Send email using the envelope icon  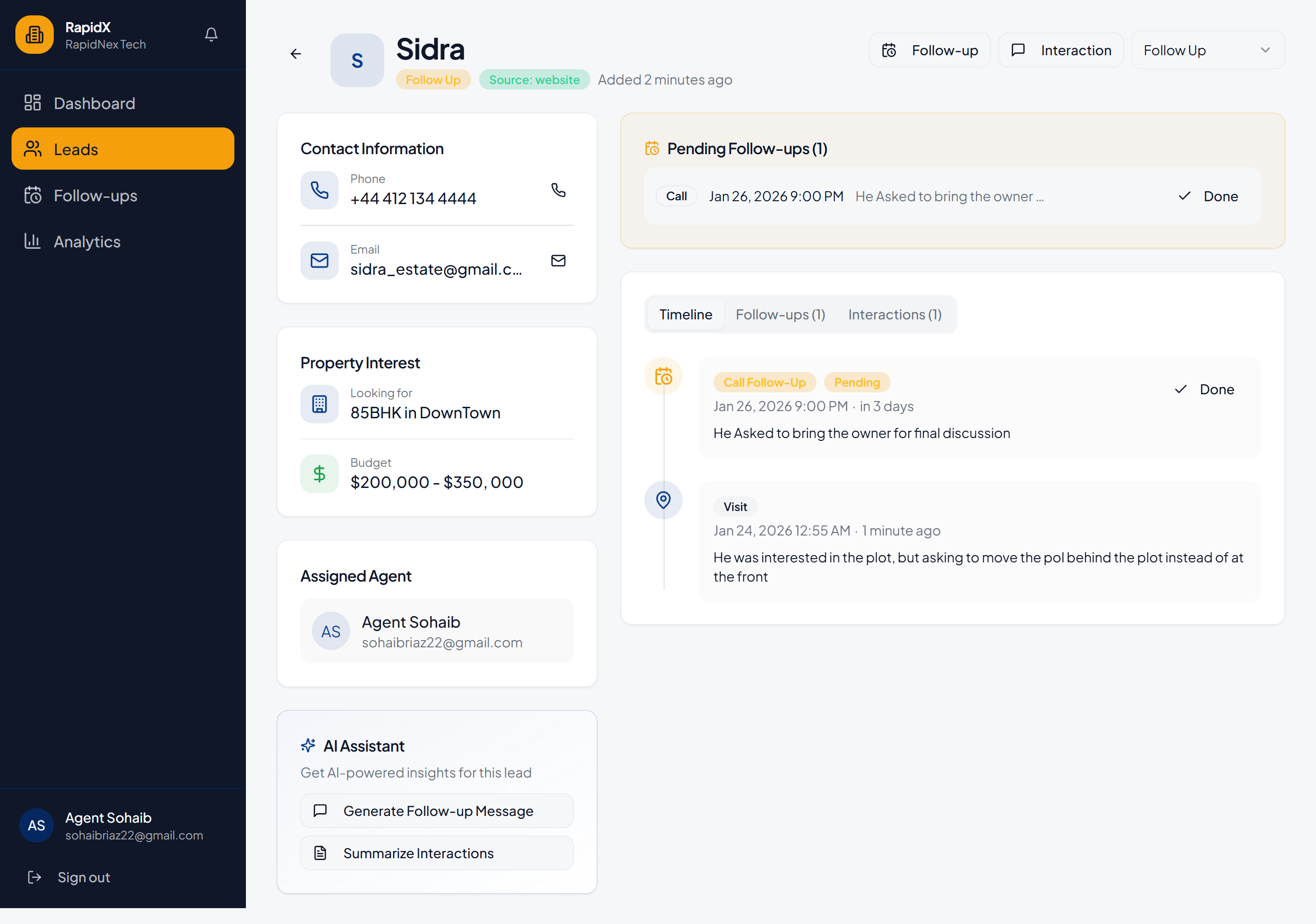(x=558, y=261)
